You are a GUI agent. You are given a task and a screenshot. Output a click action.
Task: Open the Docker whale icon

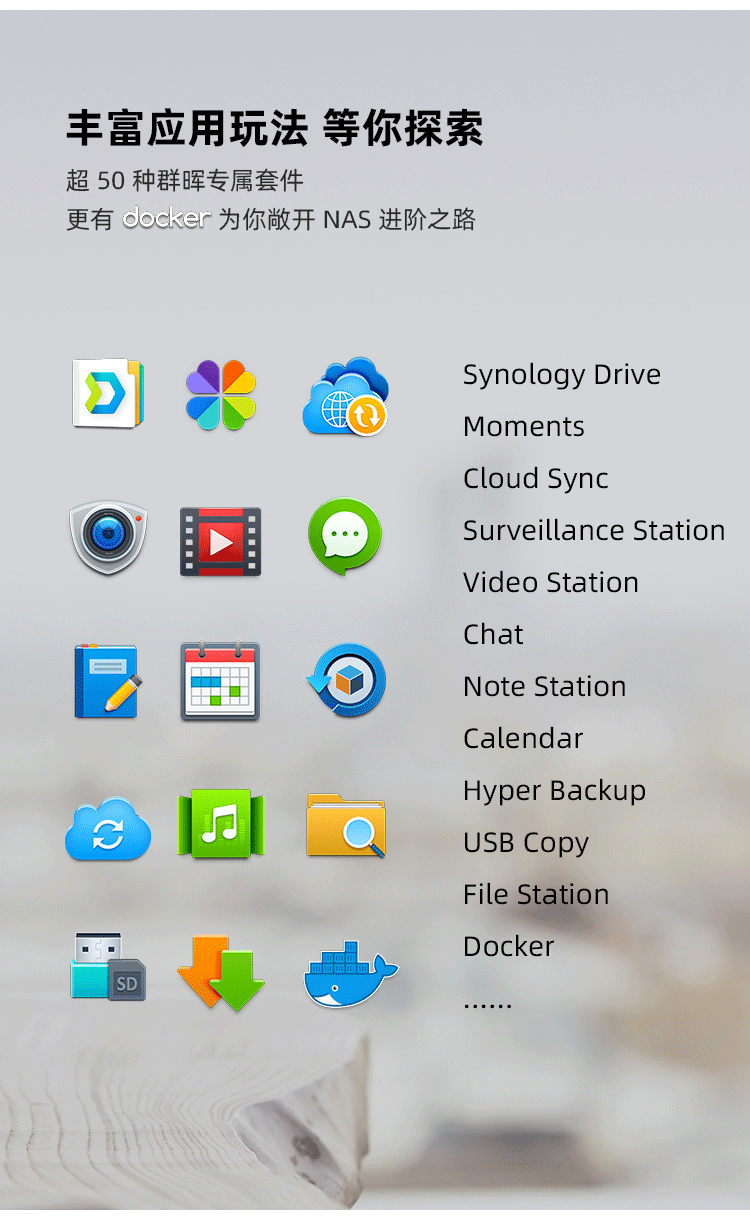tap(350, 973)
